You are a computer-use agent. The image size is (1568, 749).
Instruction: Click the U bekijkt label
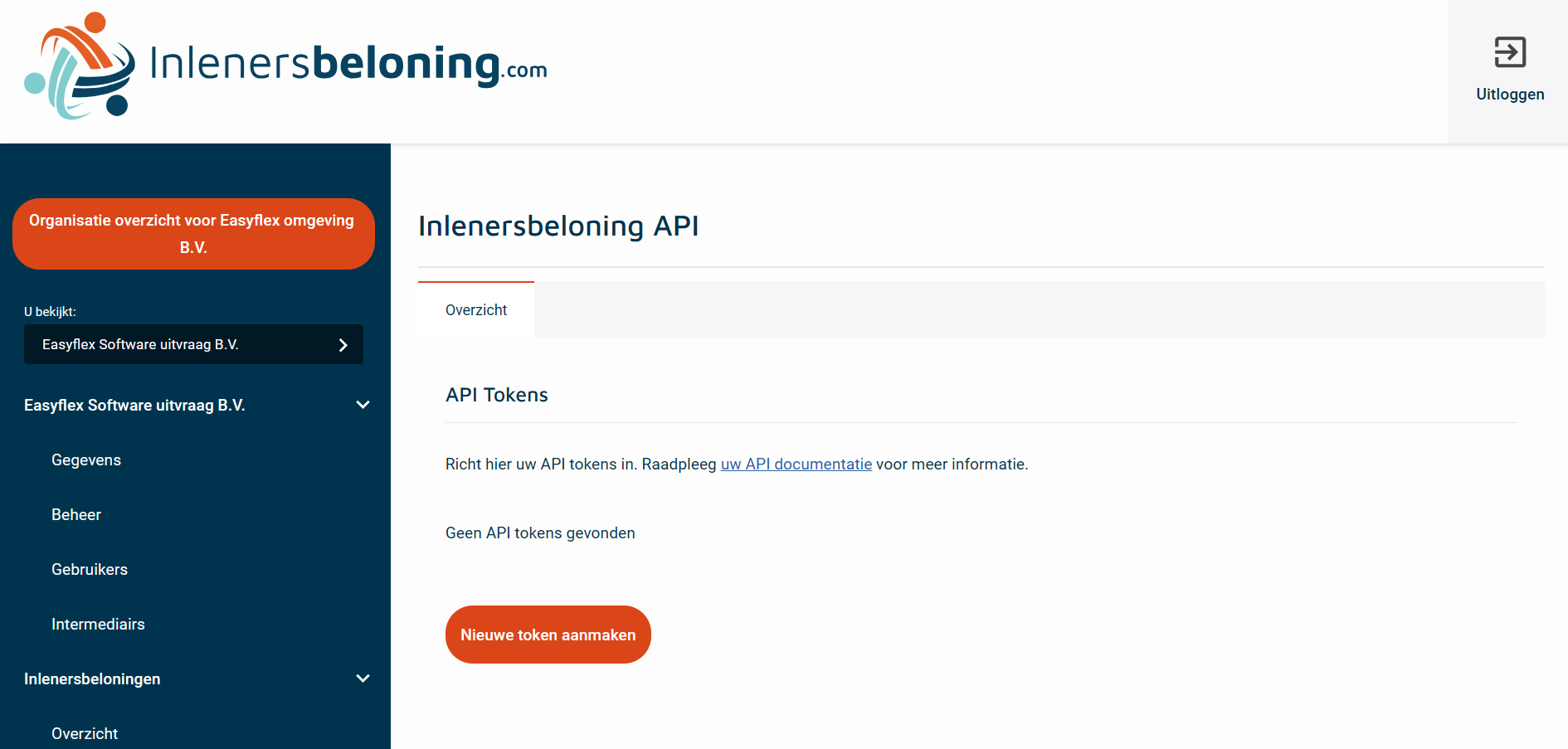[x=50, y=312]
